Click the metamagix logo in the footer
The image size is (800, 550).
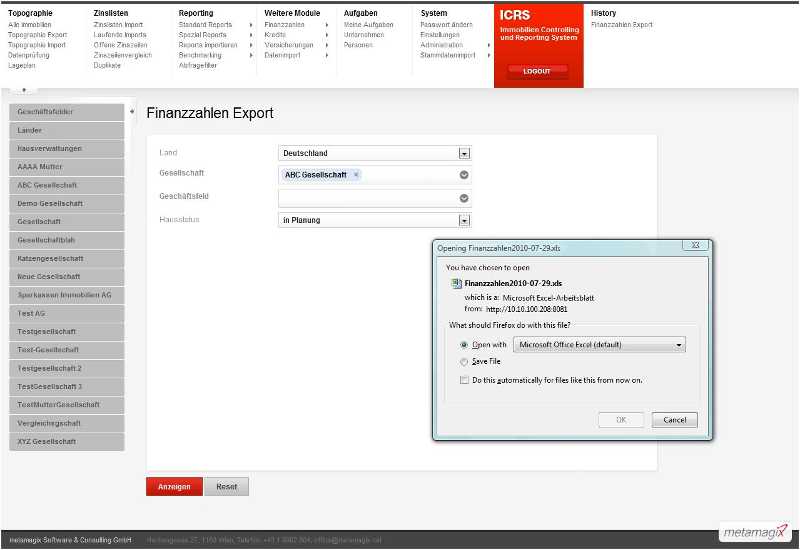coord(755,532)
